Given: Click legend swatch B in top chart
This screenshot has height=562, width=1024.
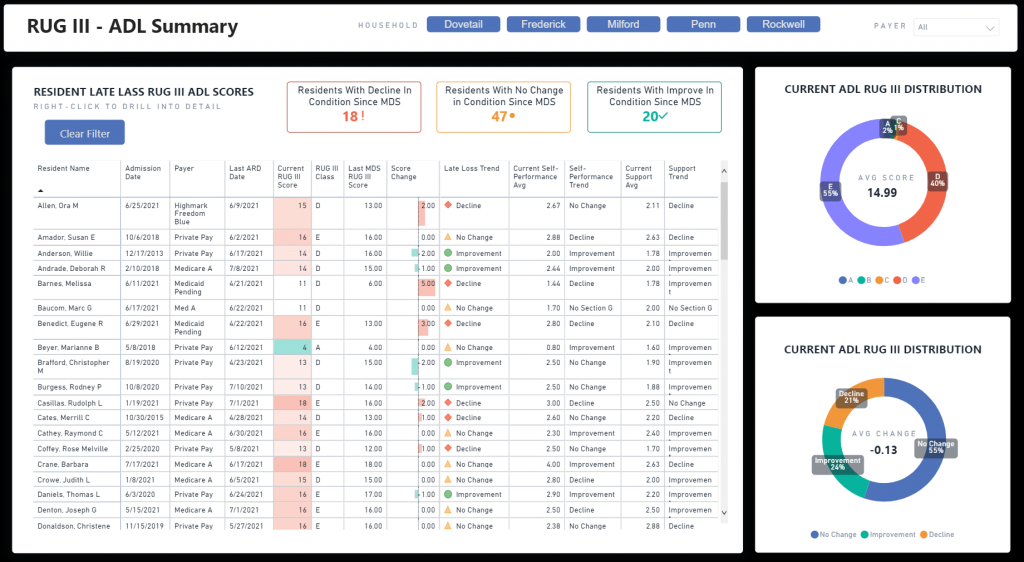Looking at the screenshot, I should [x=861, y=280].
